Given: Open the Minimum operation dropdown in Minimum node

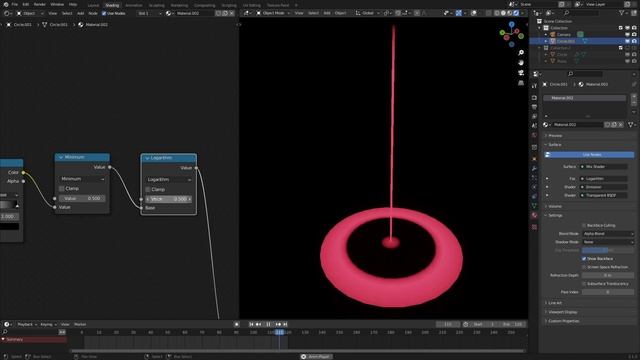Looking at the screenshot, I should [x=82, y=179].
